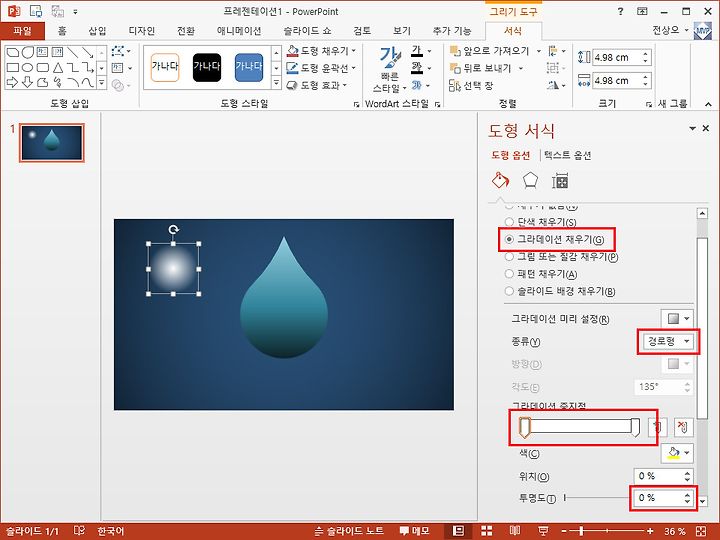Select 단색 채우기 radio button
Image resolution: width=720 pixels, height=540 pixels.
click(x=509, y=222)
